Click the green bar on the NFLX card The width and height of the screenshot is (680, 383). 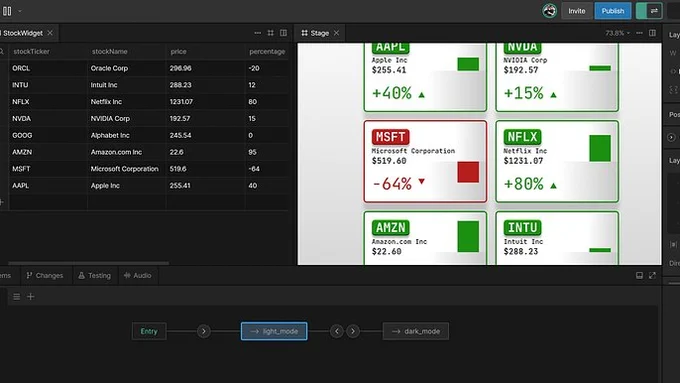600,148
